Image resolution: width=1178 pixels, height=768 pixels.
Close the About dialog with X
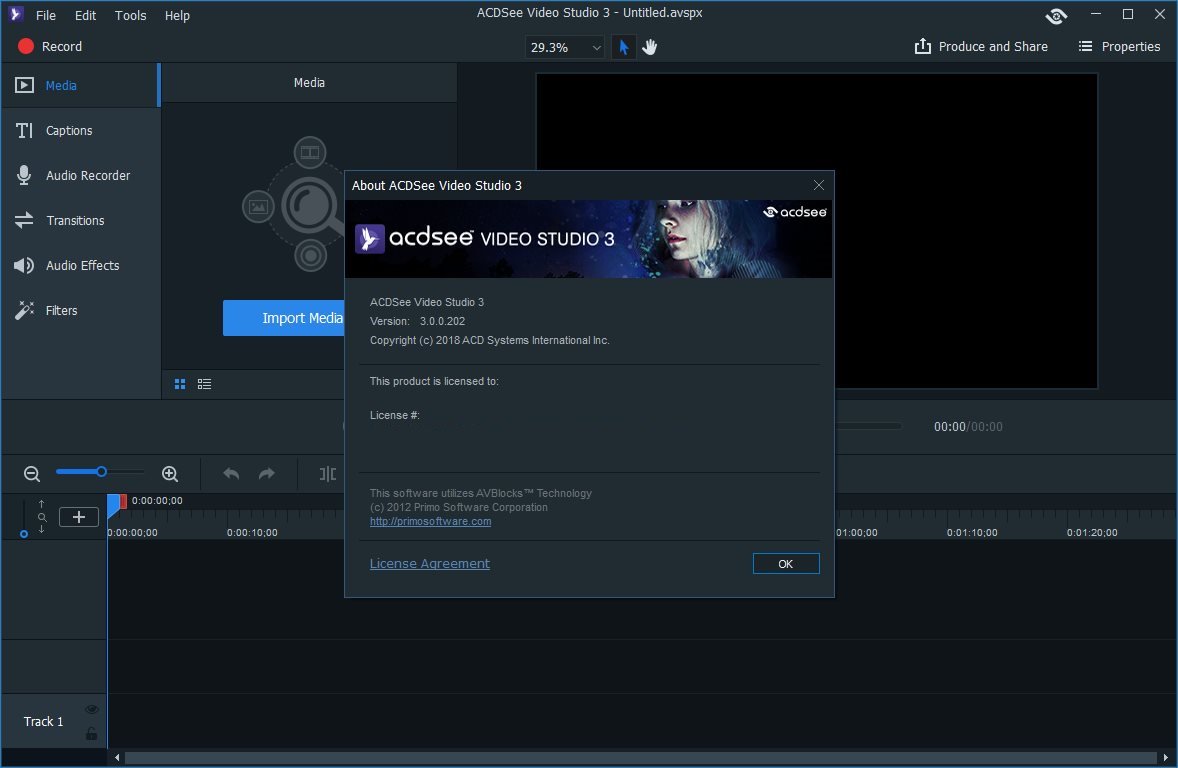pos(819,185)
